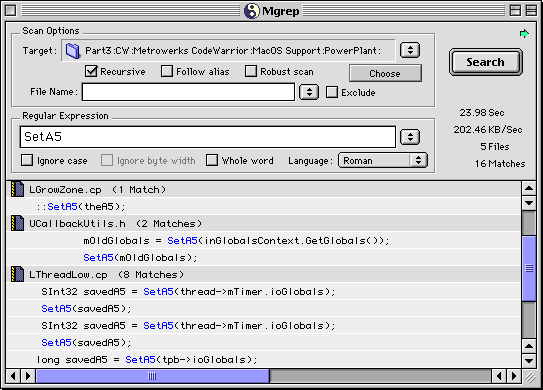Click the green arrow icon at top right
The width and height of the screenshot is (543, 390).
524,34
